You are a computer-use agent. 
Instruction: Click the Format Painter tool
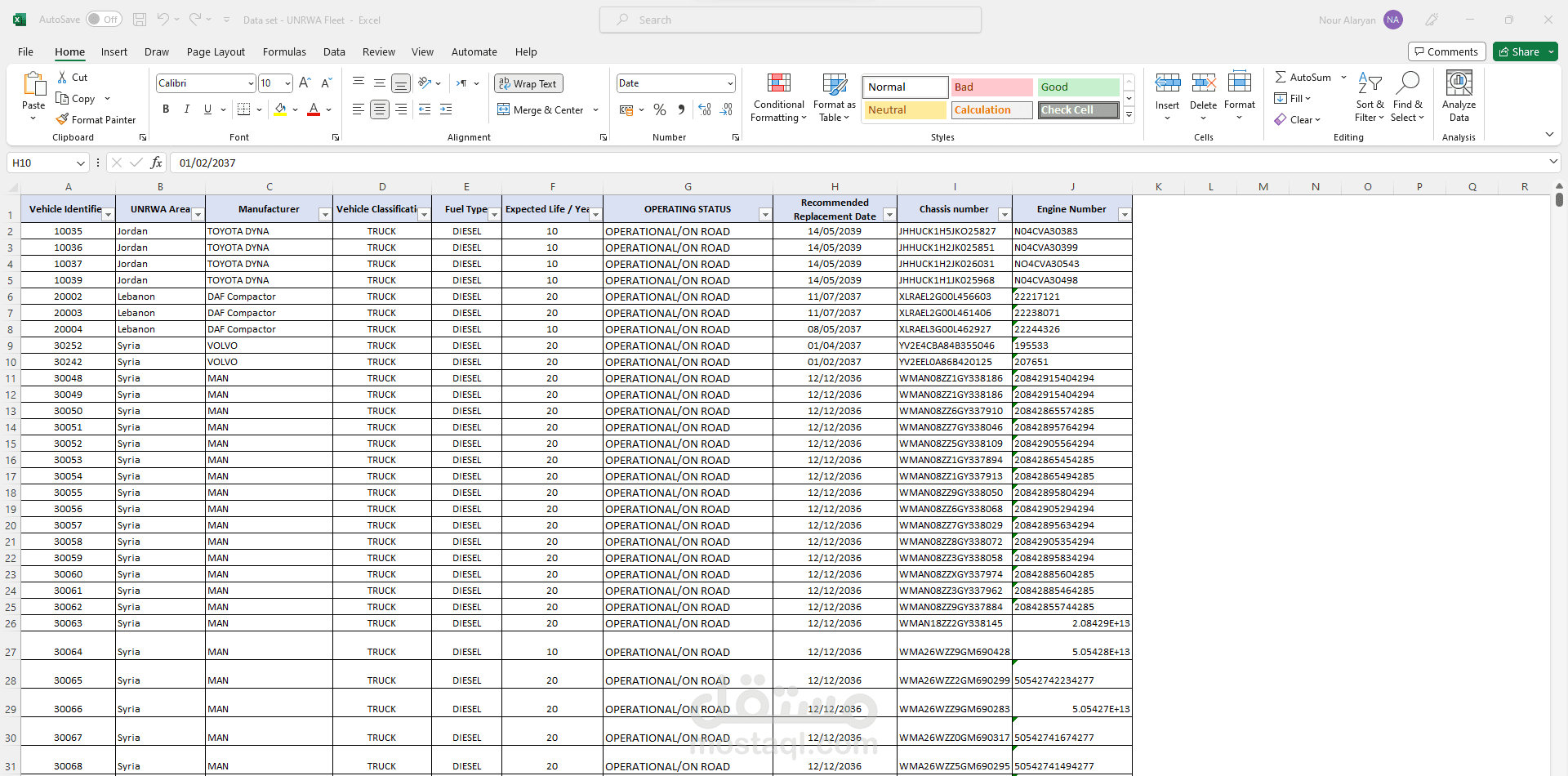[96, 119]
